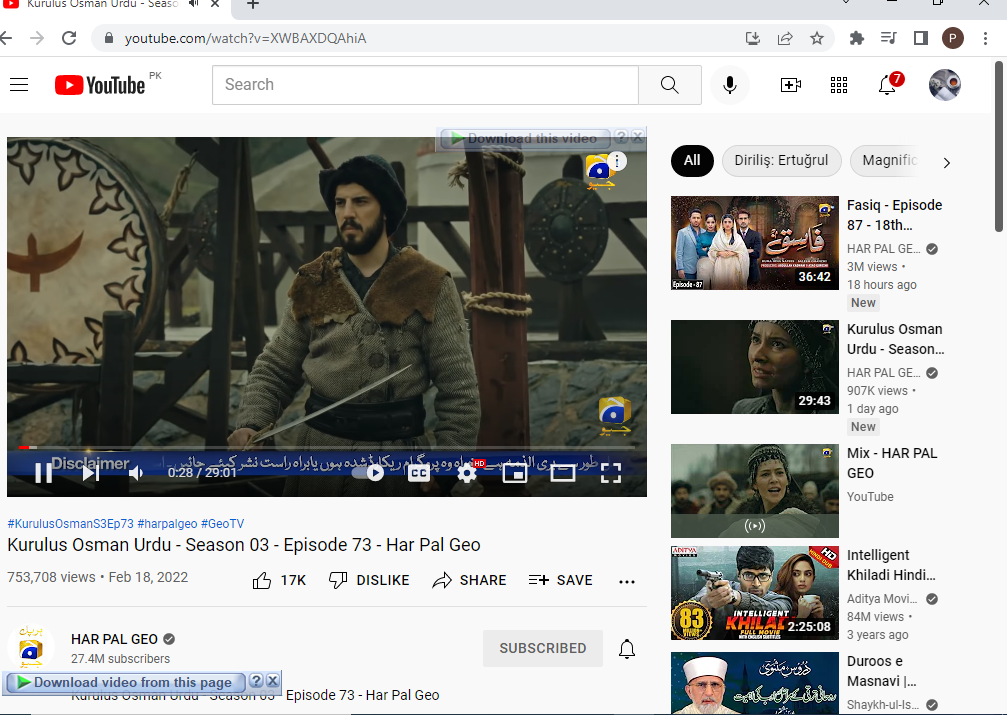The width and height of the screenshot is (1007, 715).
Task: Go to YouTube home via logo
Action: pos(100,85)
